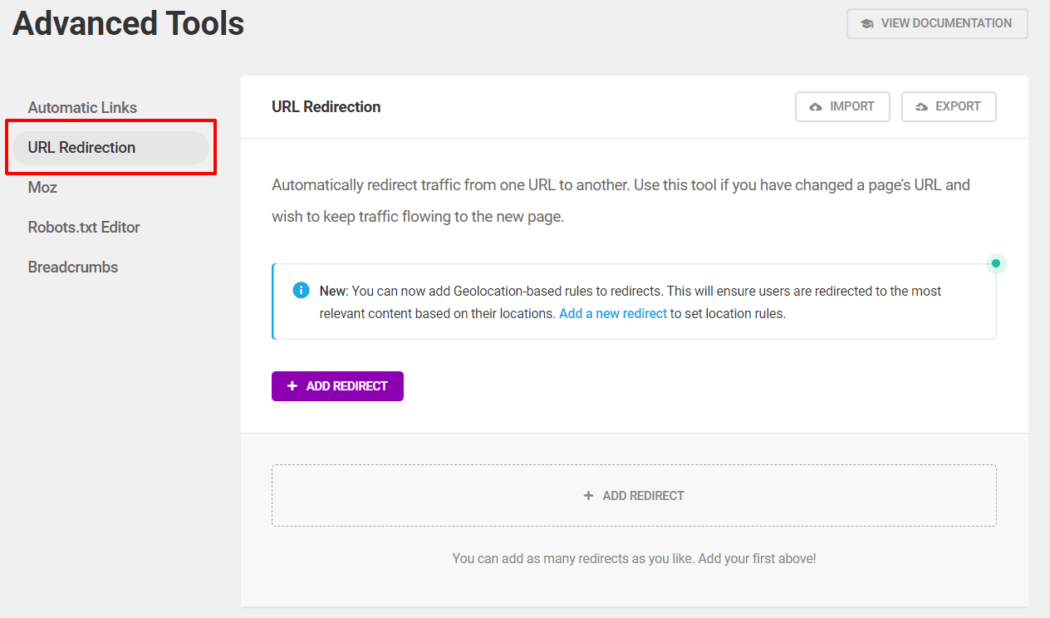Viewport: 1050px width, 618px height.
Task: Click the plus icon on purple ADD REDIRECT button
Action: (x=291, y=386)
